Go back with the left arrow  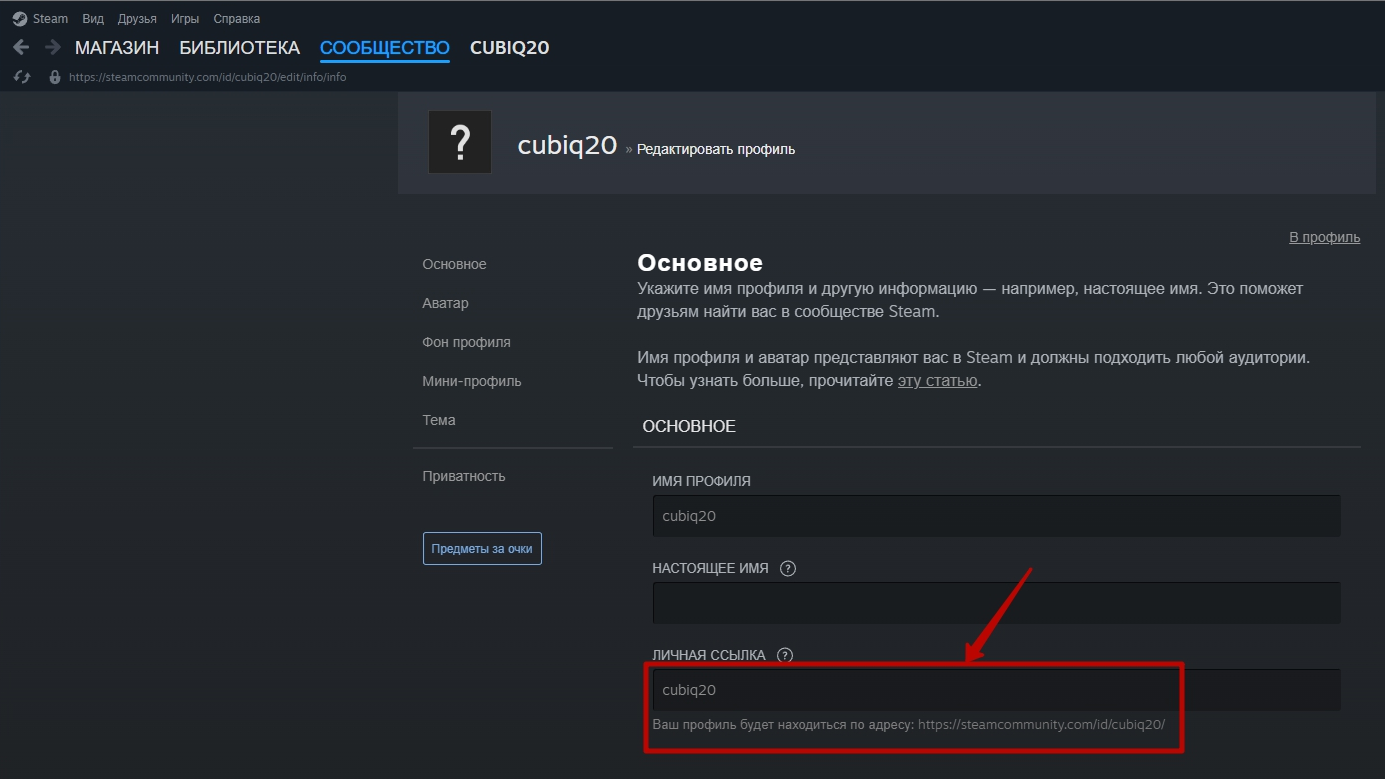click(x=21, y=47)
